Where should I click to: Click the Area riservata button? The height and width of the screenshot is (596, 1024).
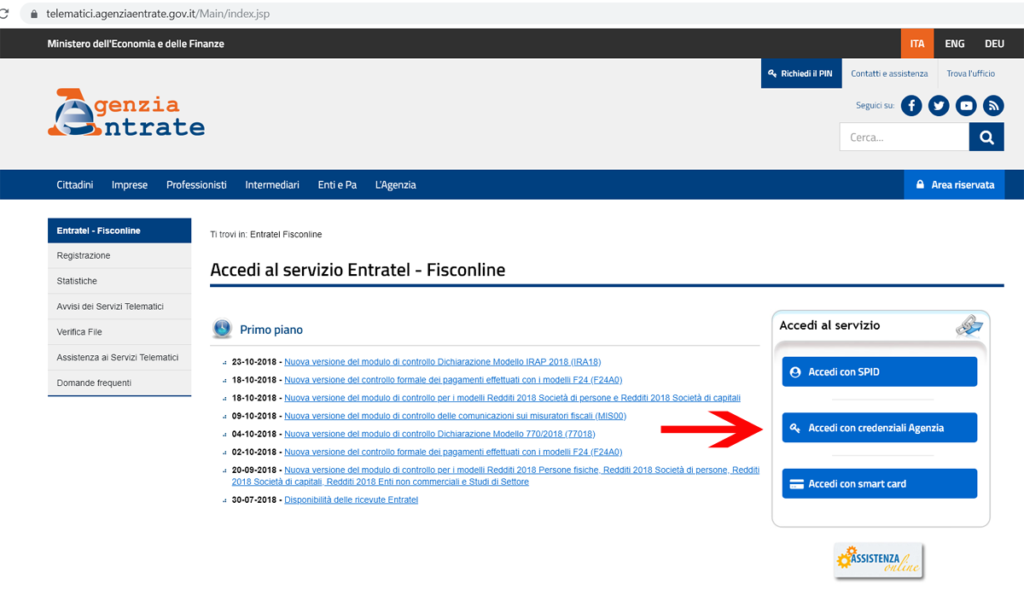point(954,185)
